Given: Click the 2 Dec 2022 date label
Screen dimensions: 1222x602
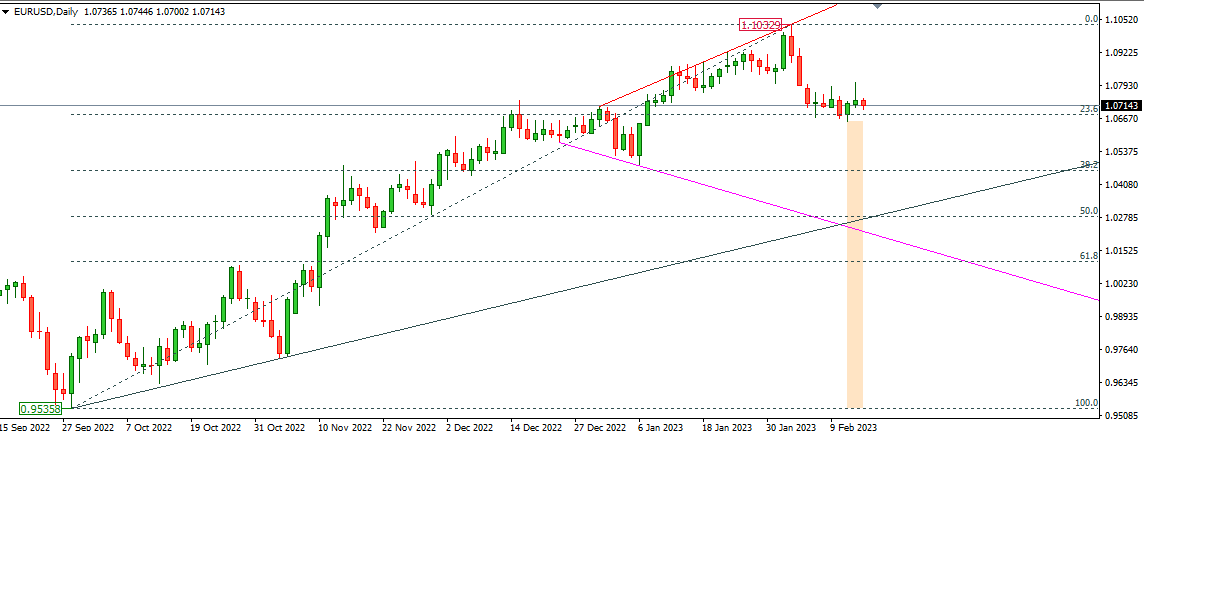Looking at the screenshot, I should pyautogui.click(x=470, y=427).
